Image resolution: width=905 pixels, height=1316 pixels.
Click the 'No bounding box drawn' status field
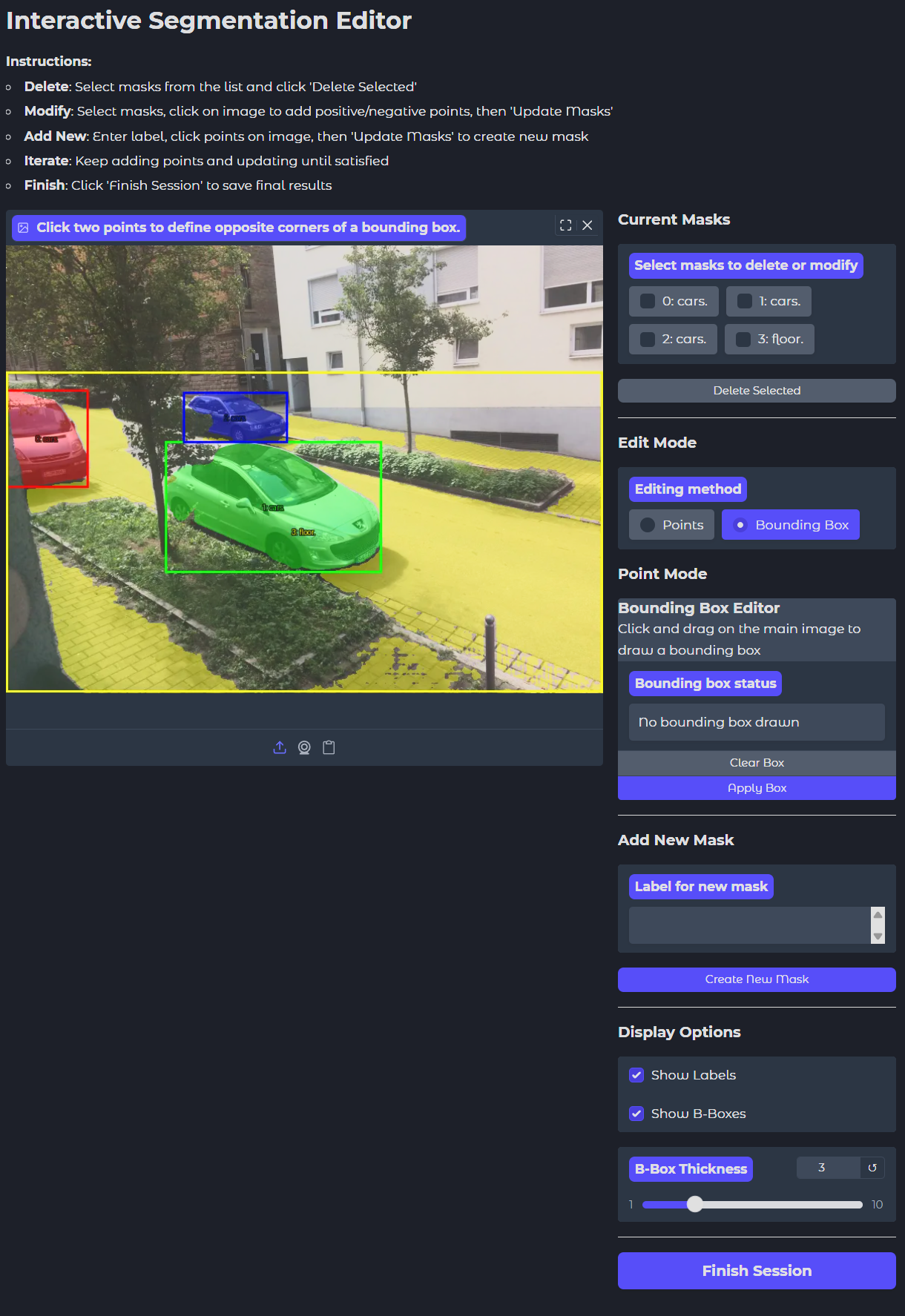(x=757, y=722)
